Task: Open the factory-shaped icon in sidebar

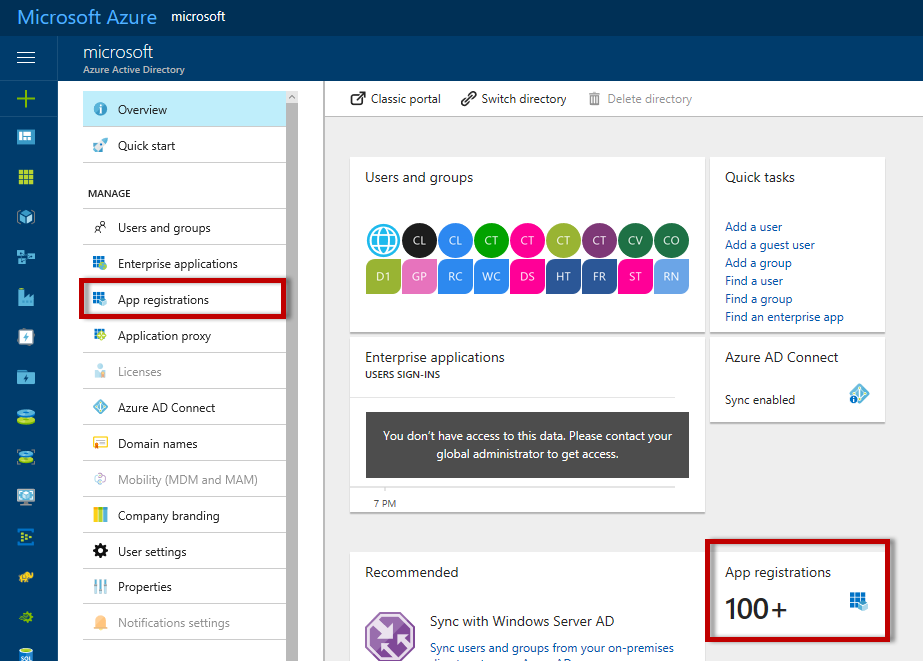Action: [x=26, y=297]
